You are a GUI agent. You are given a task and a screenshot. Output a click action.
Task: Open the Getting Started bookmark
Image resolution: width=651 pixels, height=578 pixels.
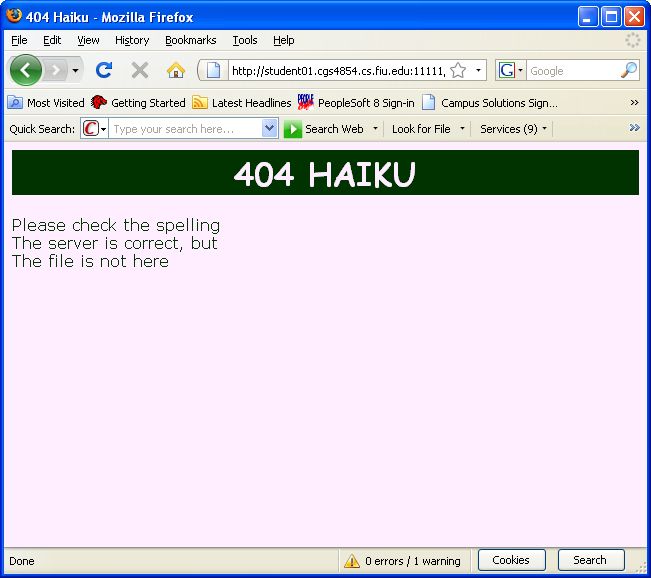coord(138,103)
